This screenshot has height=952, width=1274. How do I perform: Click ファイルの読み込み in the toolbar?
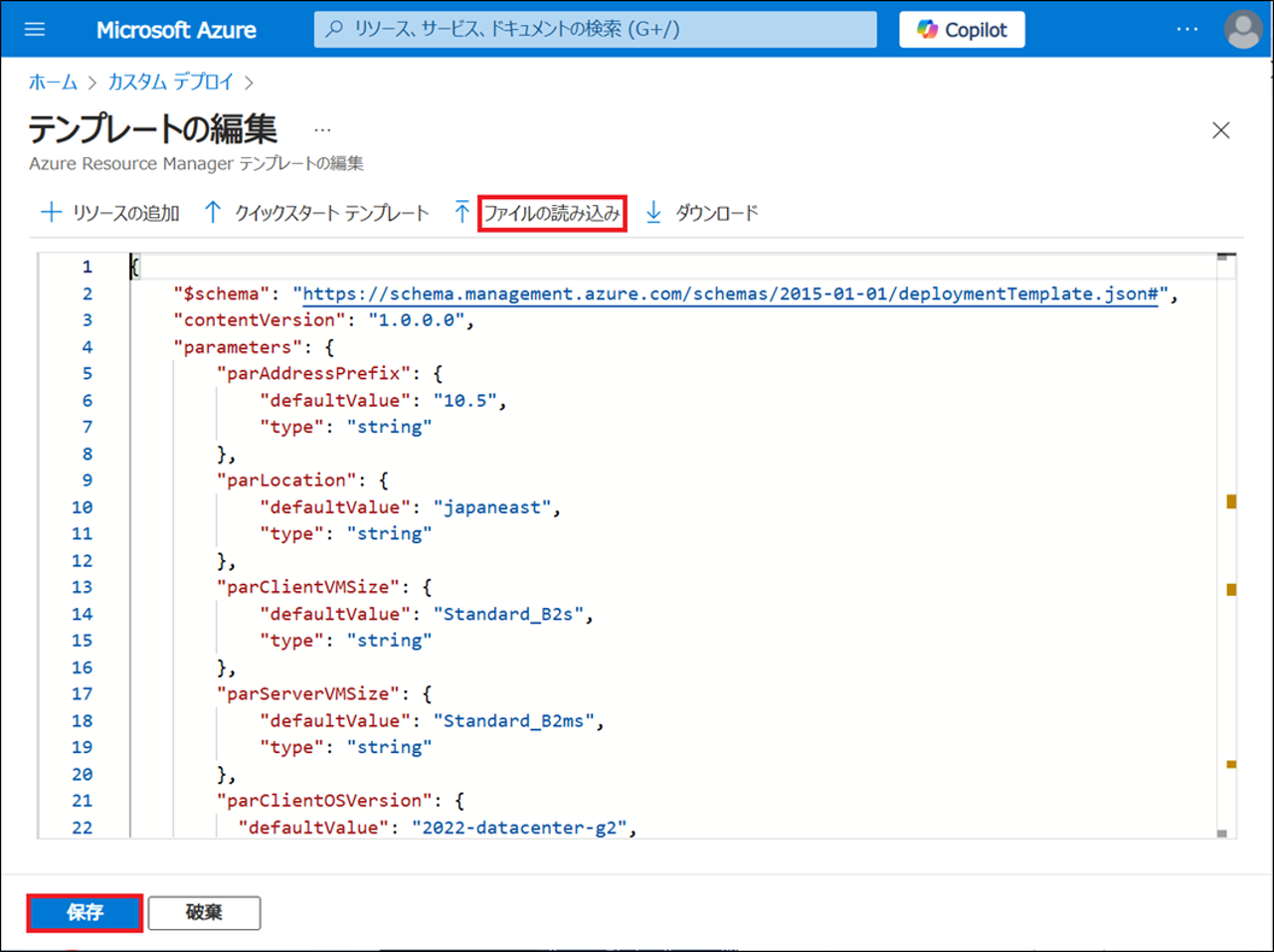552,213
